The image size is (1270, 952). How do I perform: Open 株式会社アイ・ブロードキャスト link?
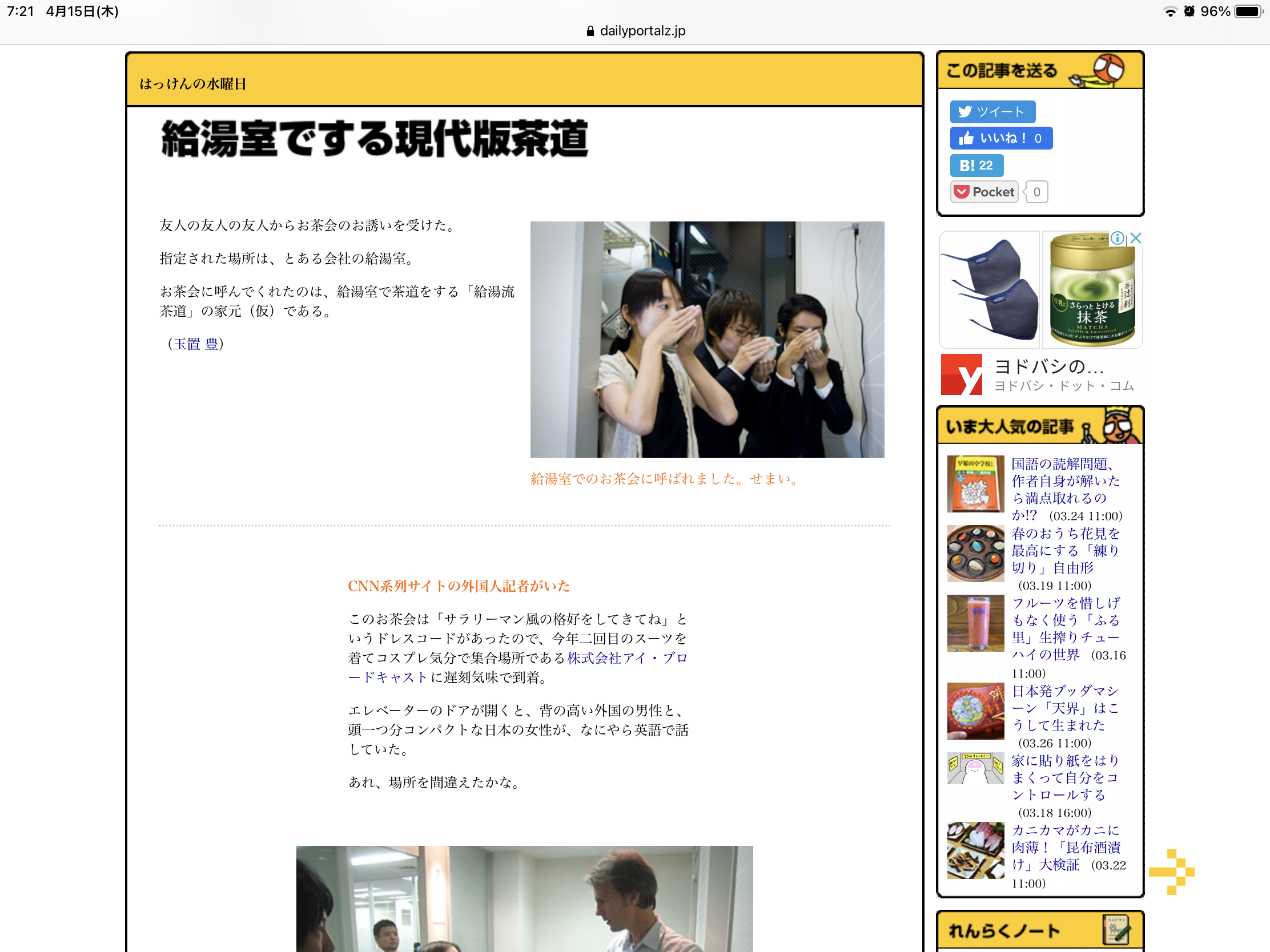[x=517, y=667]
